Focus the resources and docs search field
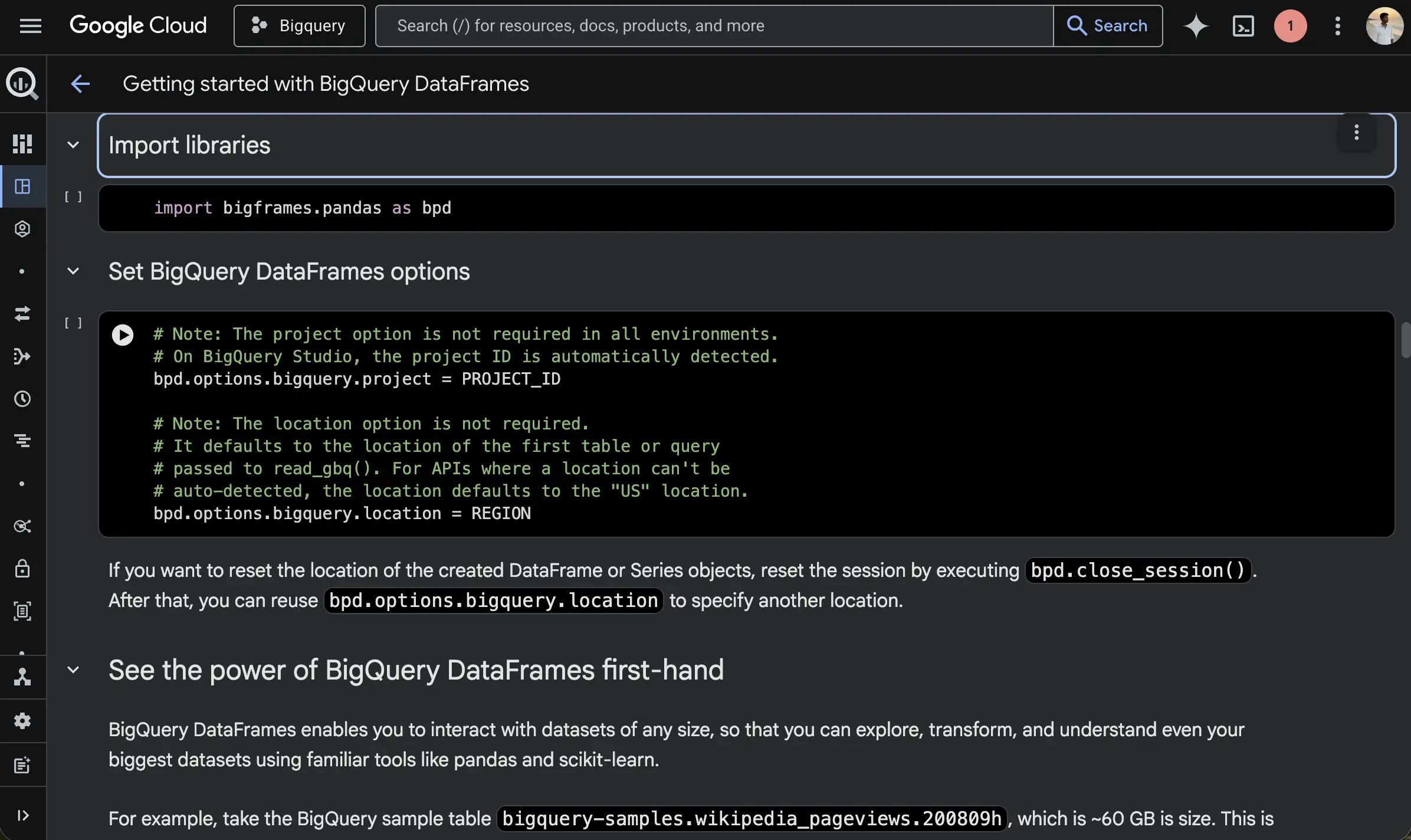 pos(714,26)
